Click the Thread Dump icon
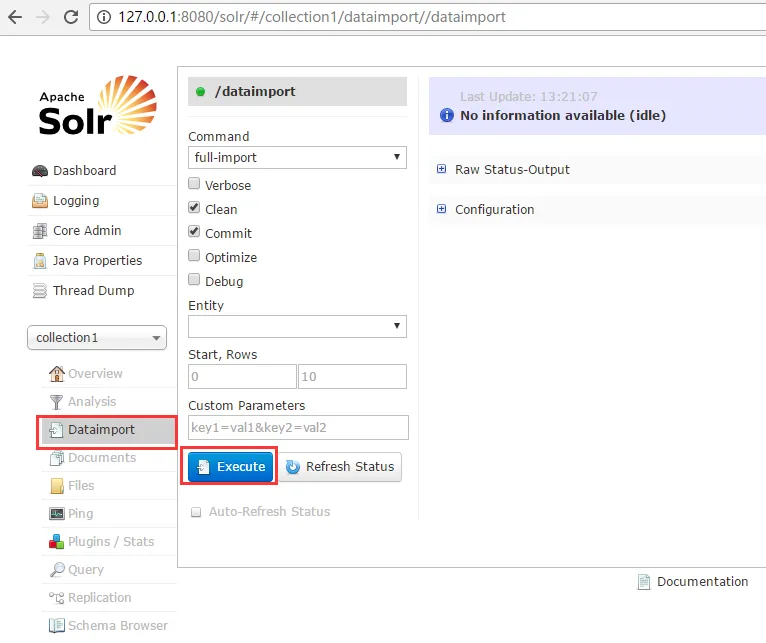766x643 pixels. click(x=40, y=291)
